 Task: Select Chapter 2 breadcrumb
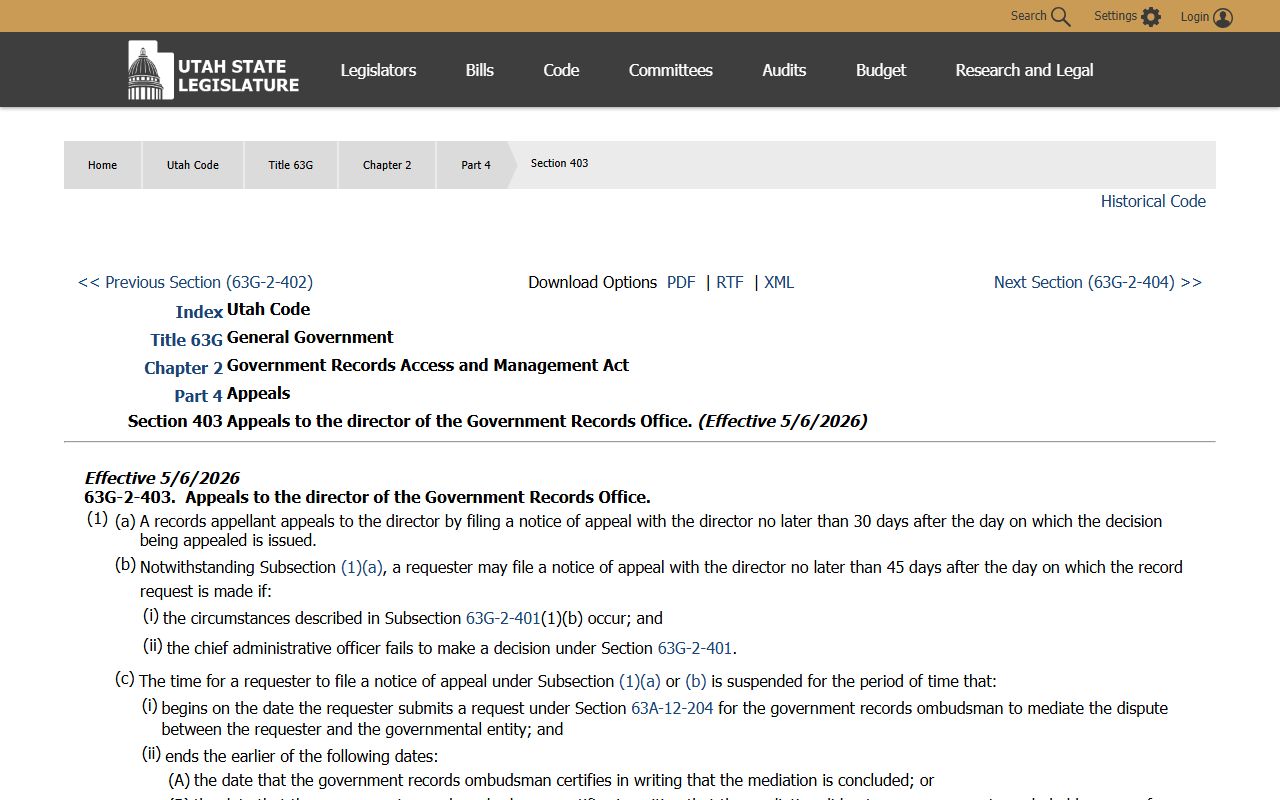pos(387,165)
